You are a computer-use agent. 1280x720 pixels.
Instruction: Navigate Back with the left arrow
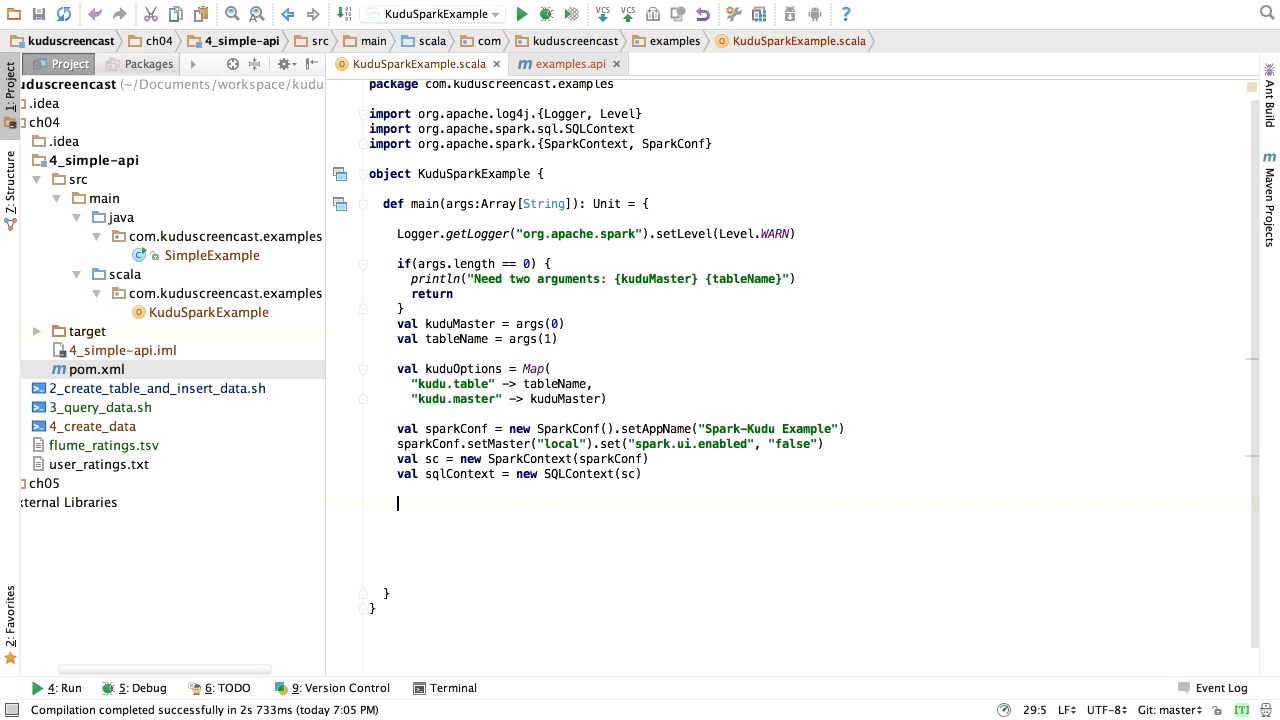click(x=288, y=14)
